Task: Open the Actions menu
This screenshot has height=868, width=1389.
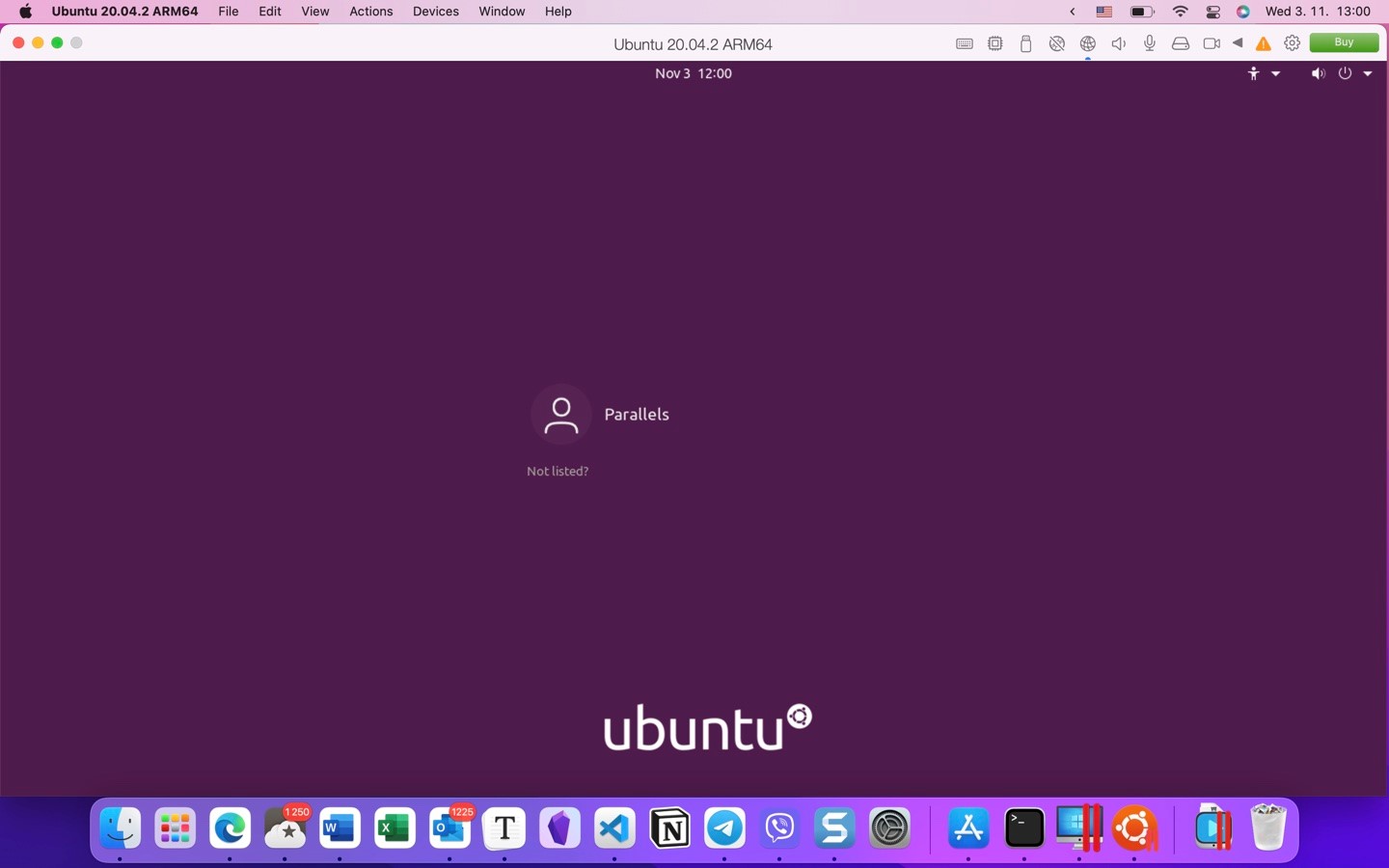Action: point(370,12)
